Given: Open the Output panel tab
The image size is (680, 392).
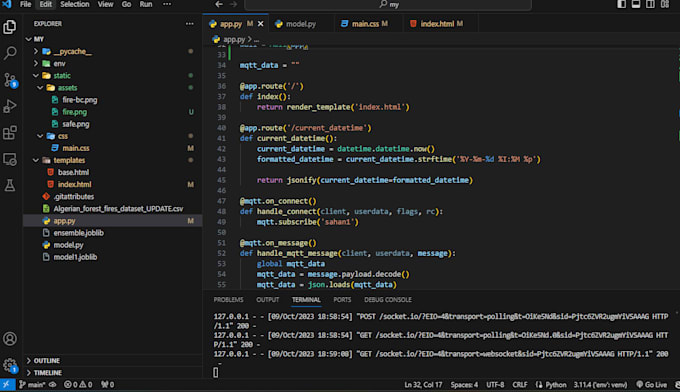Looking at the screenshot, I should pyautogui.click(x=268, y=300).
